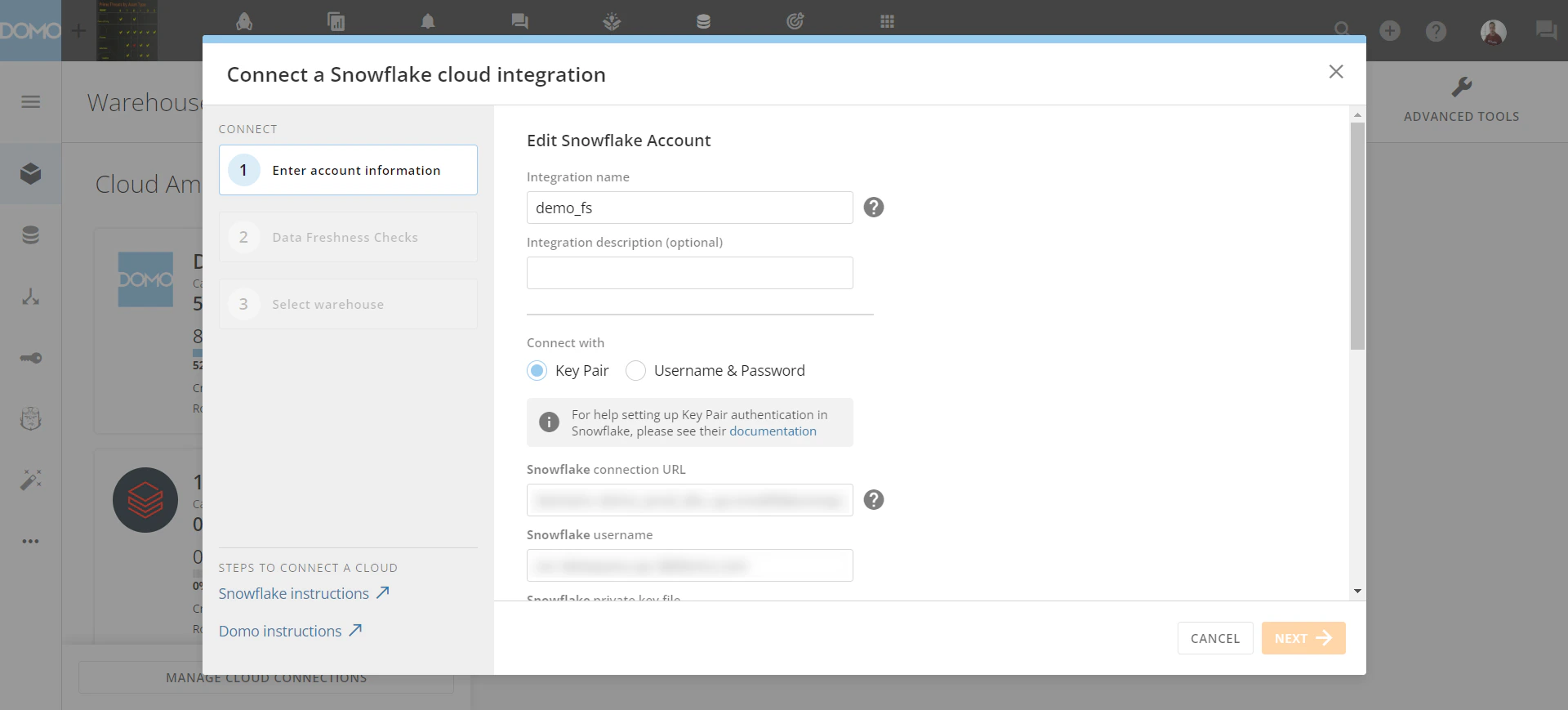Viewport: 1568px width, 710px height.
Task: Open the goals target icon in top bar
Action: point(795,21)
